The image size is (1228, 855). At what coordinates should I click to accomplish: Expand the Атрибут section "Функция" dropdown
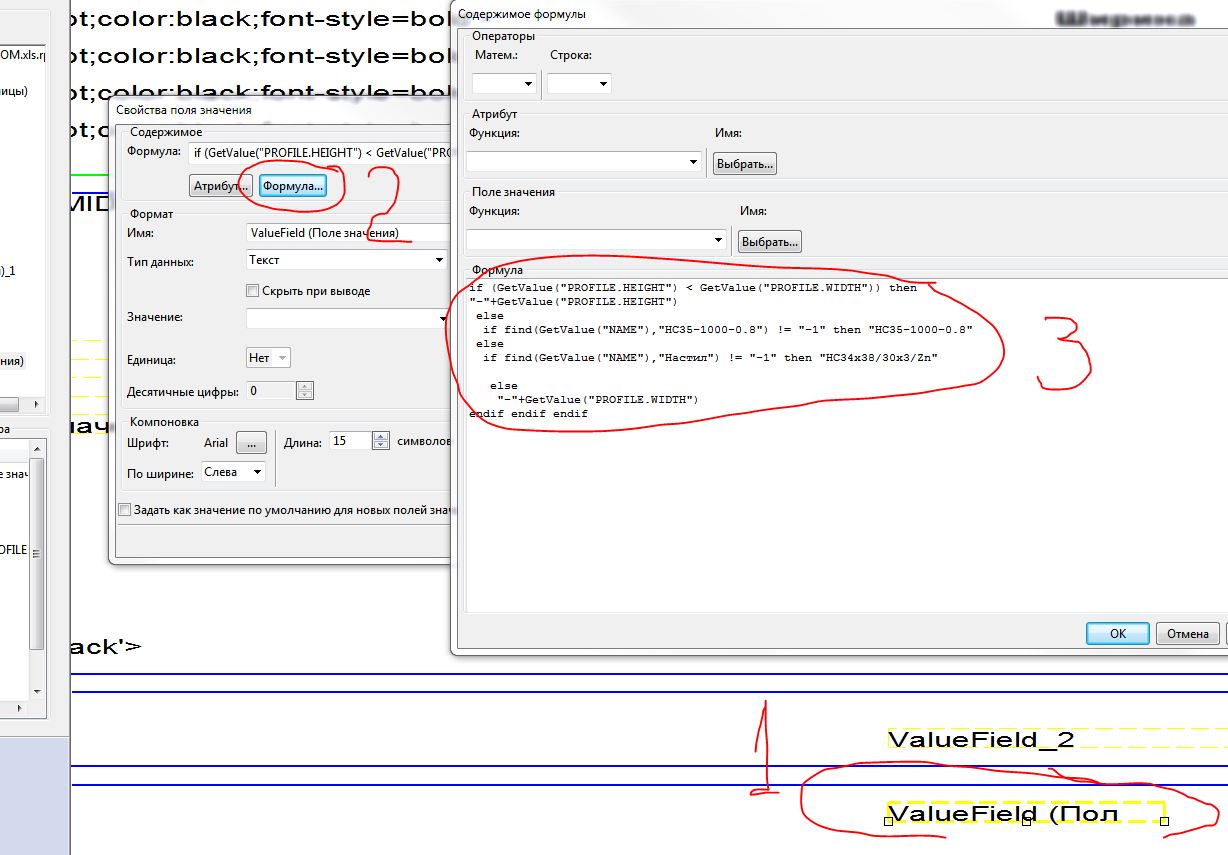pos(585,162)
